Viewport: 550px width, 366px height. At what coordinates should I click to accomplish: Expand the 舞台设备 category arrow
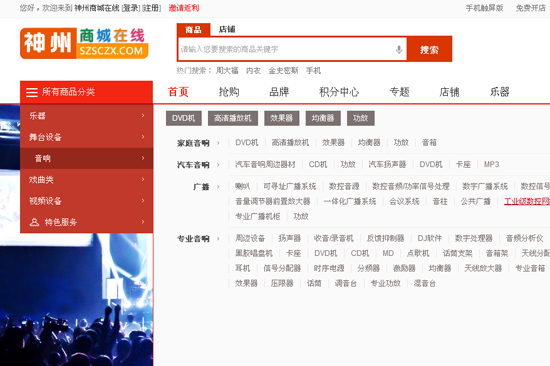pyautogui.click(x=143, y=137)
